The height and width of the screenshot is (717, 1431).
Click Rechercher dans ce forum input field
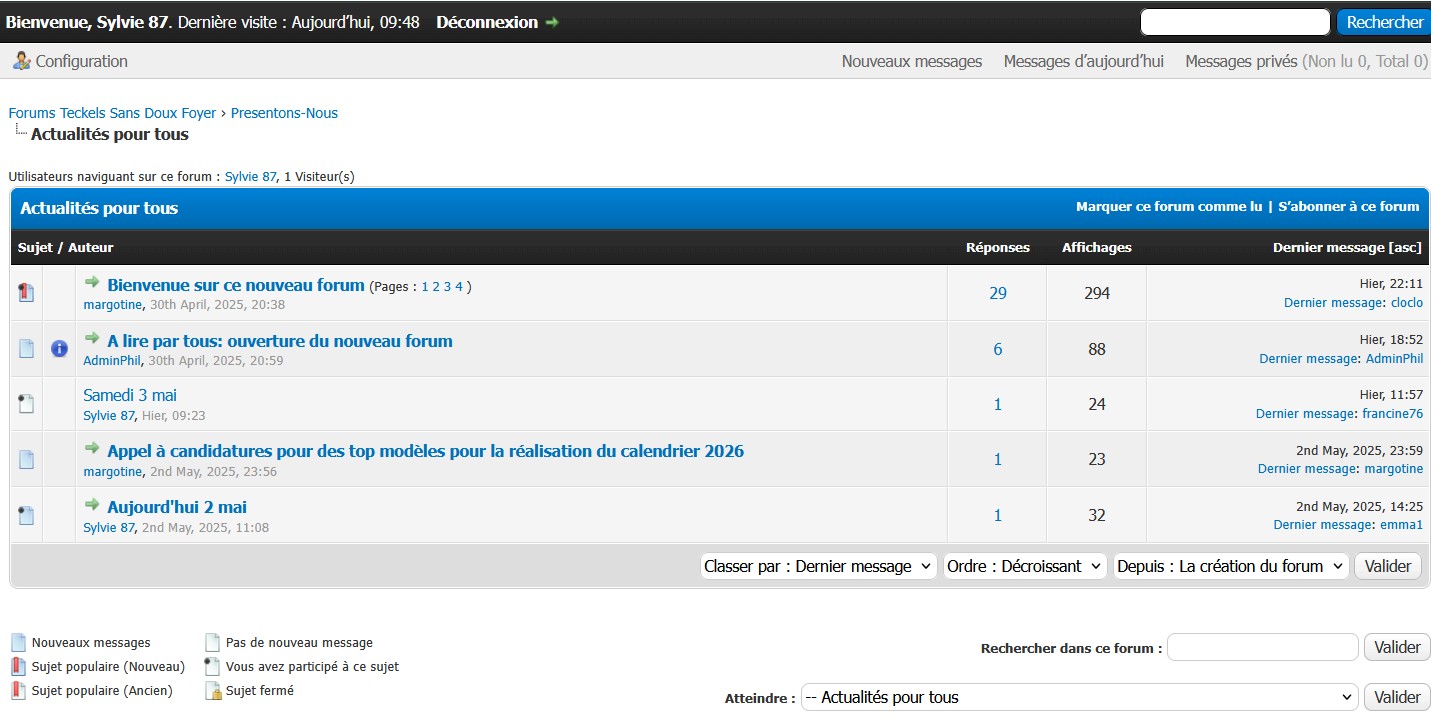1263,647
